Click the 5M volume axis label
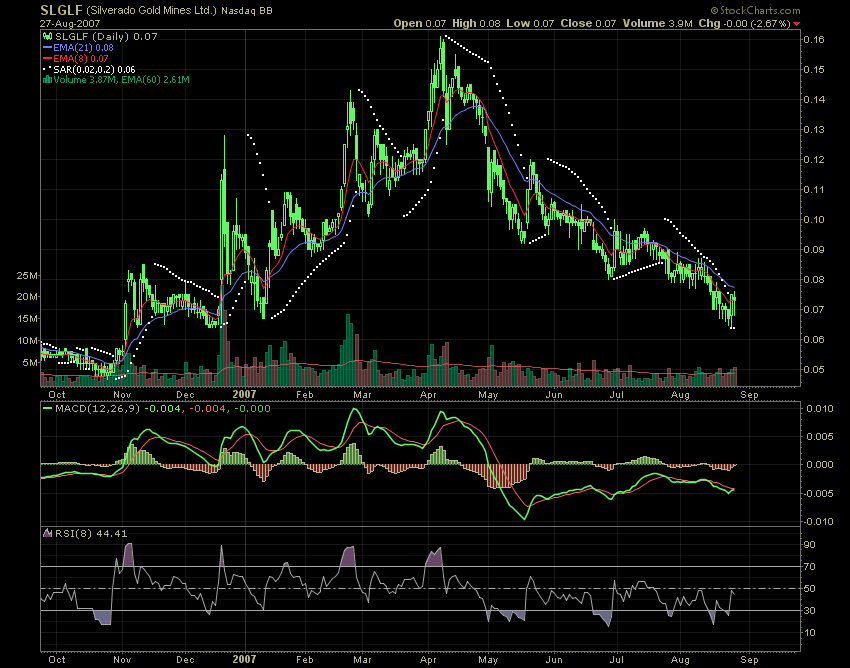850x668 pixels. 30,363
